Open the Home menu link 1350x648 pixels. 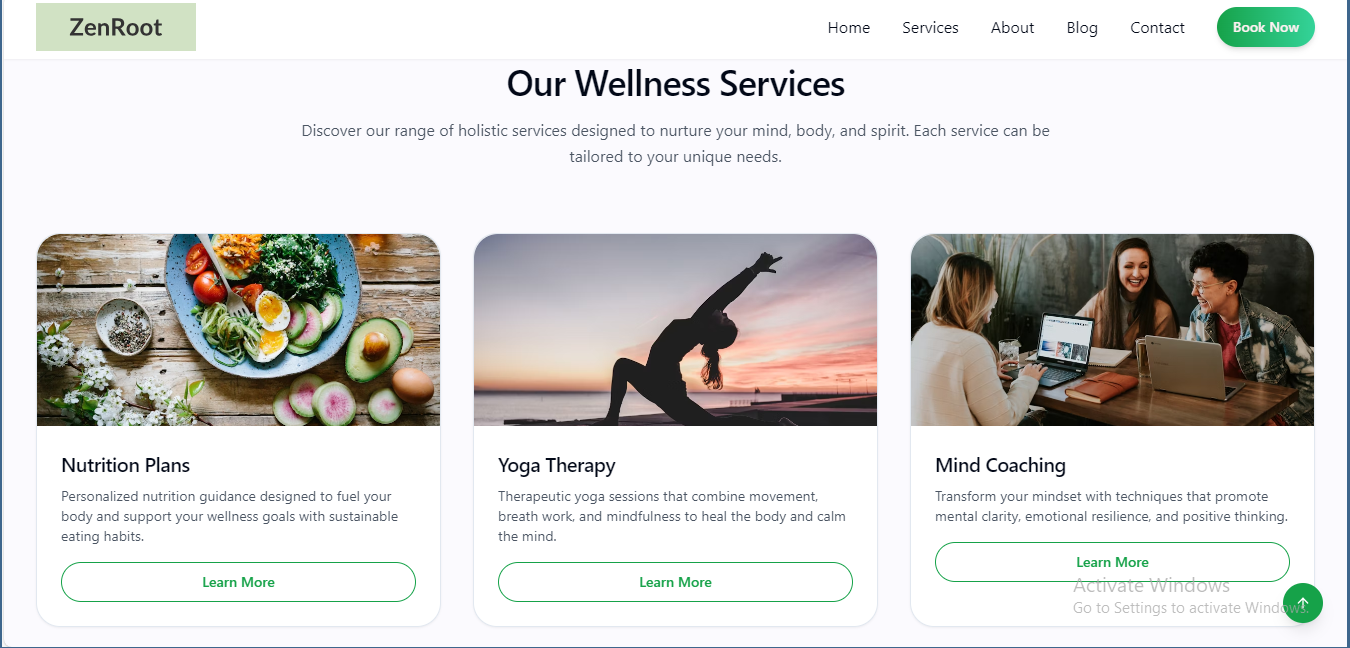coord(849,28)
